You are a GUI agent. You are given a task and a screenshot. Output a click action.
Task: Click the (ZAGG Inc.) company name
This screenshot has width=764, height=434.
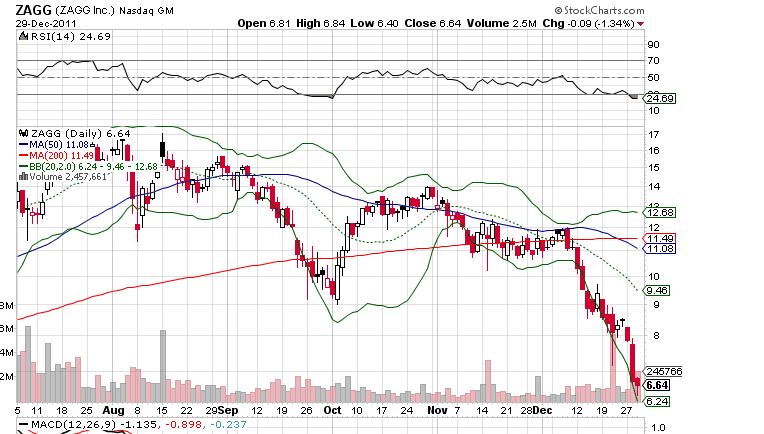pyautogui.click(x=85, y=10)
